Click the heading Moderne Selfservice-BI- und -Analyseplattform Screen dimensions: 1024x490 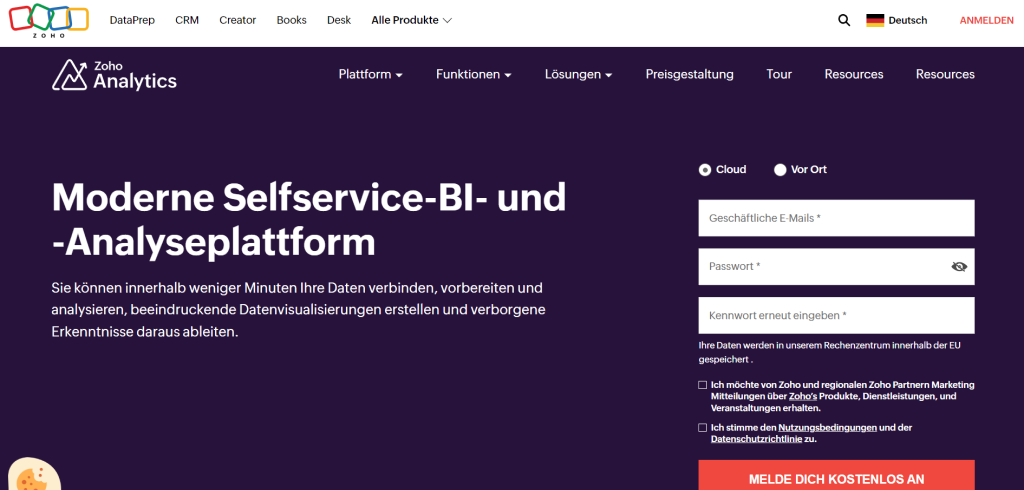pyautogui.click(x=309, y=219)
